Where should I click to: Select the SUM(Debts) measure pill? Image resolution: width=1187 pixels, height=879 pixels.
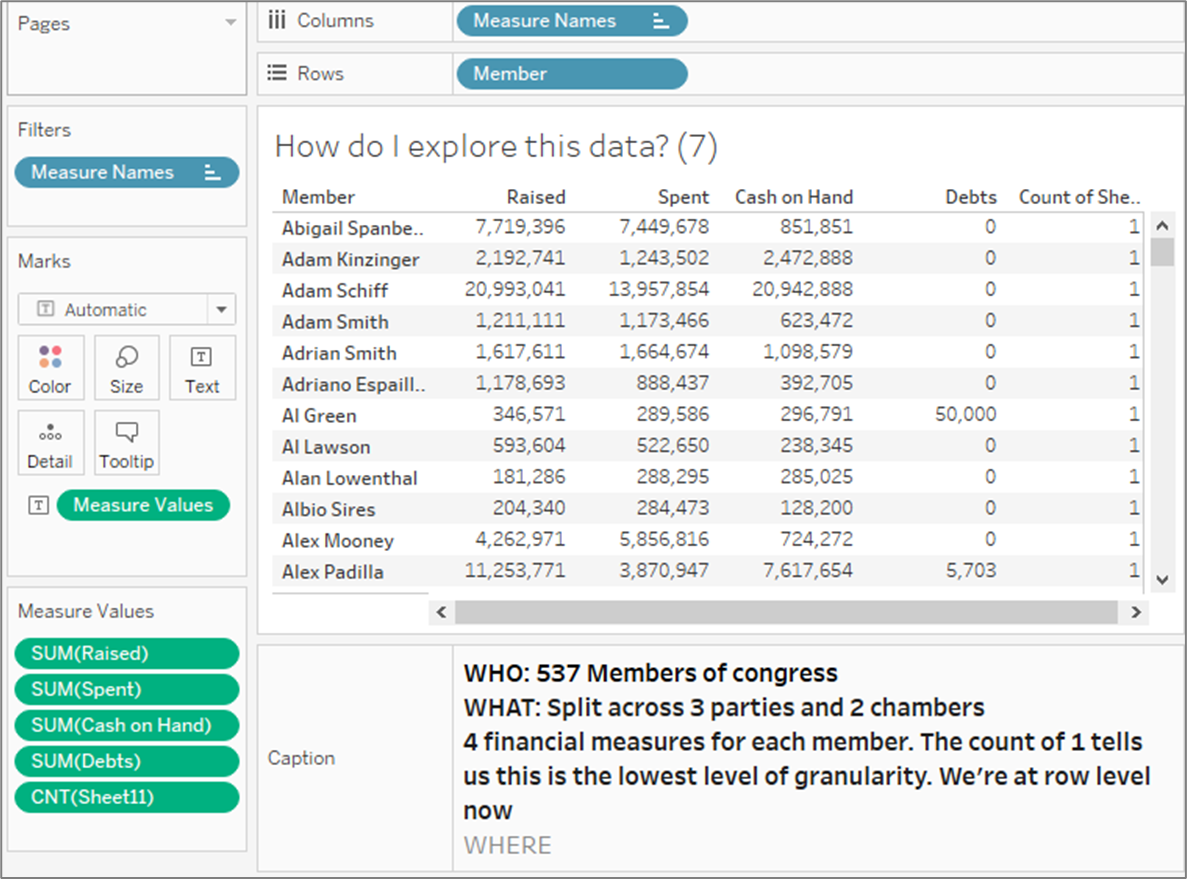pyautogui.click(x=127, y=761)
